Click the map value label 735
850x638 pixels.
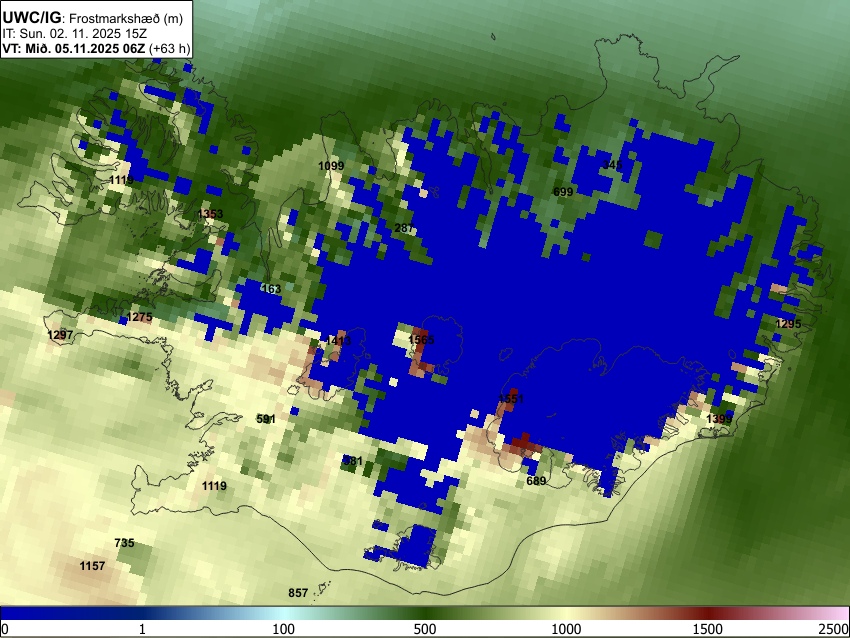coord(124,543)
